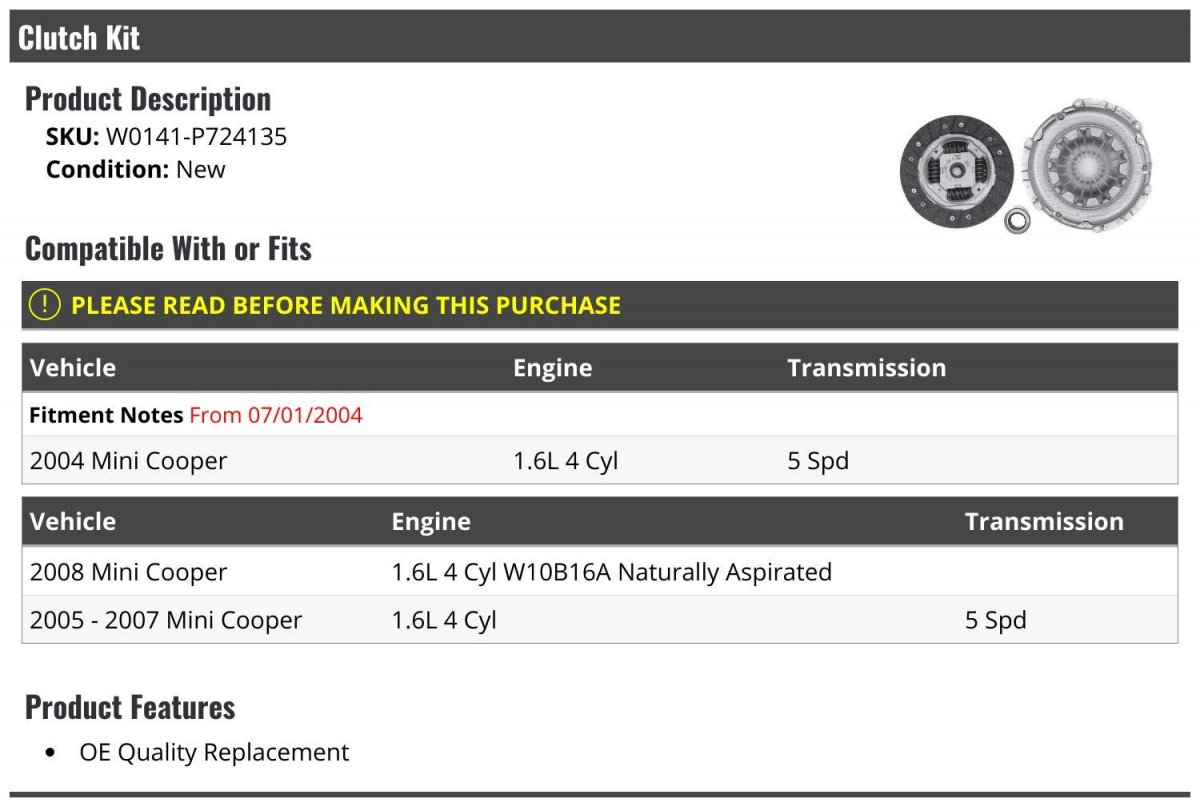Image resolution: width=1200 pixels, height=807 pixels.
Task: Select the 2008 Mini Cooper row
Action: point(600,572)
